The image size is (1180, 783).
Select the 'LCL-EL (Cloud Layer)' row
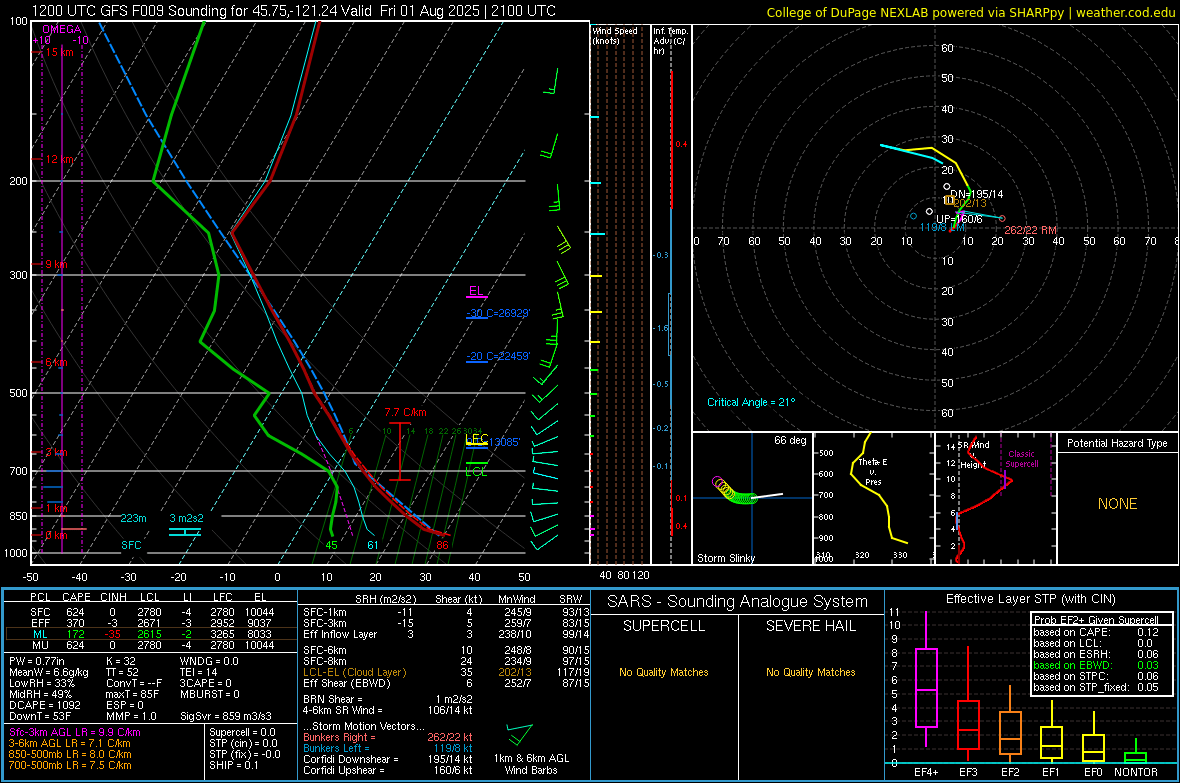(x=446, y=672)
